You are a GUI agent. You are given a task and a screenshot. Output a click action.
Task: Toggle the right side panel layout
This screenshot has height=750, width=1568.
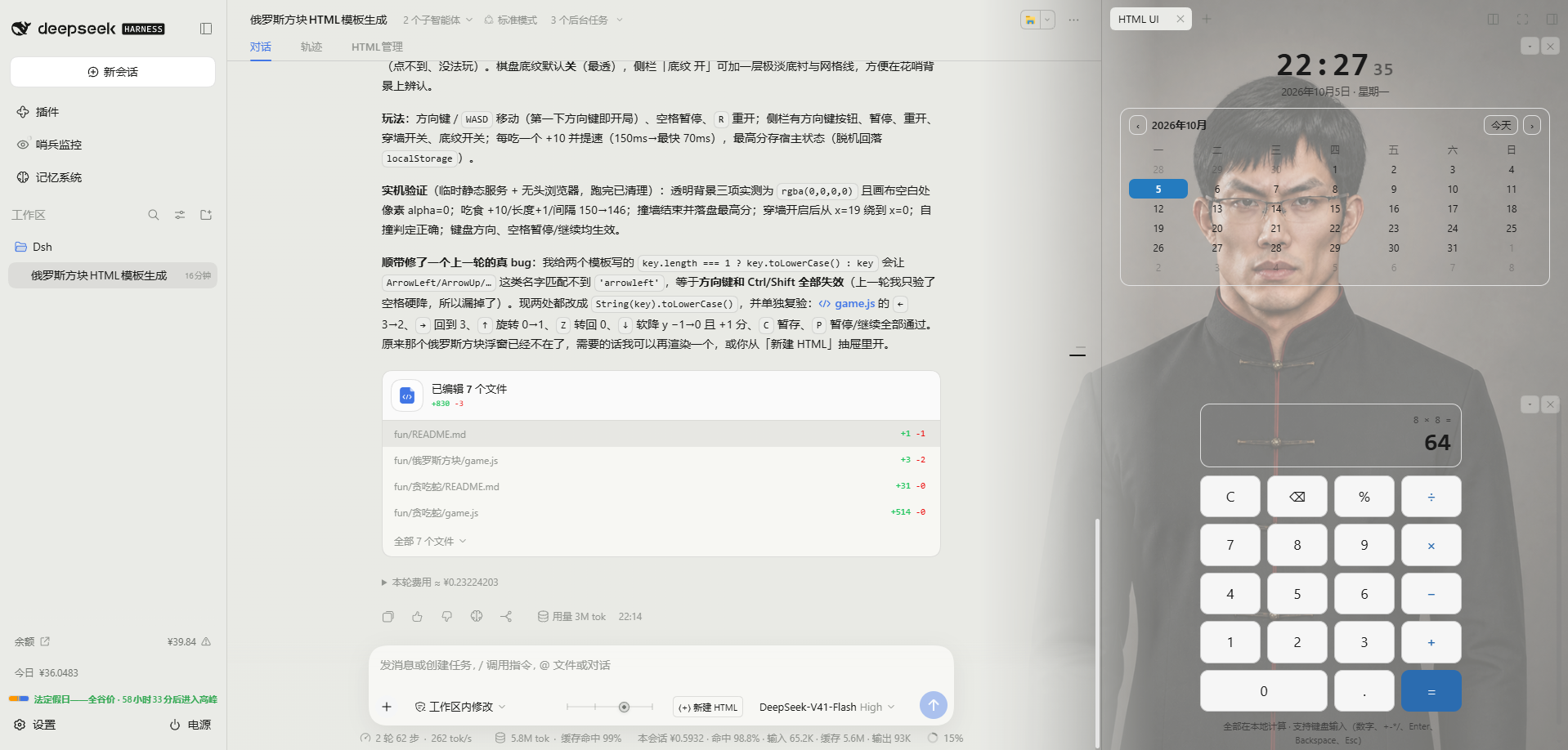tap(1552, 19)
